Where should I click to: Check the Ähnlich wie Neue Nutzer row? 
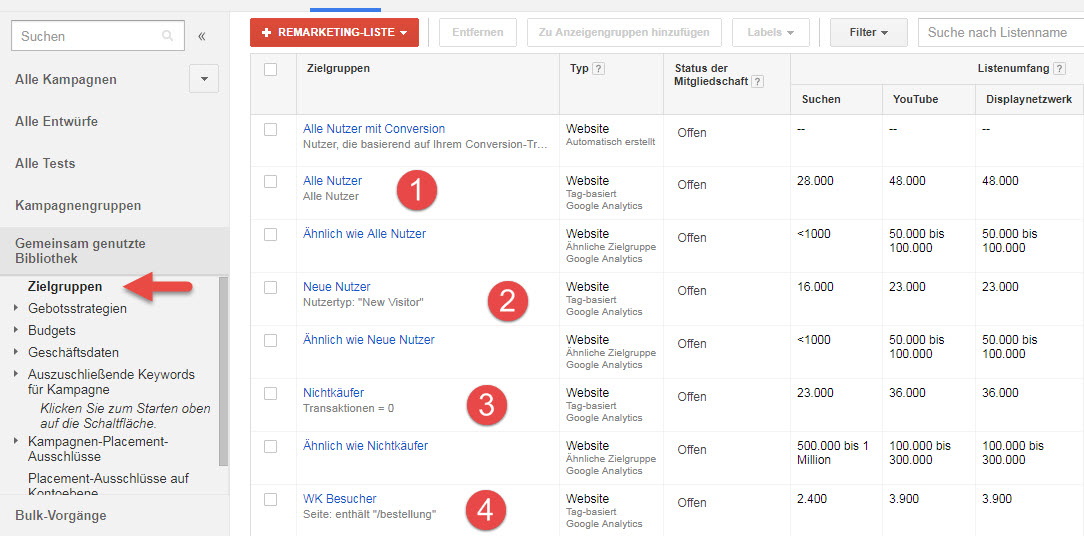[270, 340]
